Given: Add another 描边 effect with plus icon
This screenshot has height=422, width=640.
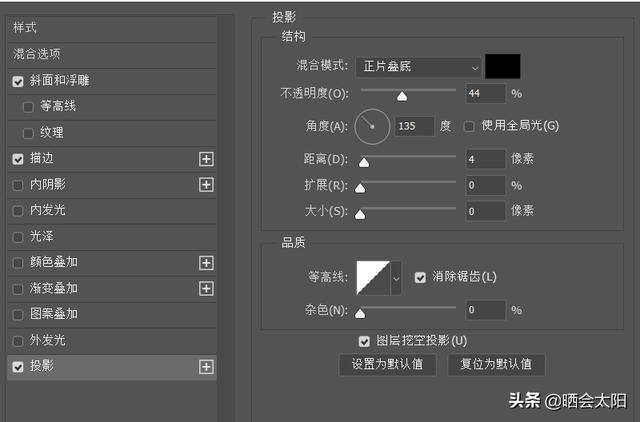Looking at the screenshot, I should (x=206, y=159).
